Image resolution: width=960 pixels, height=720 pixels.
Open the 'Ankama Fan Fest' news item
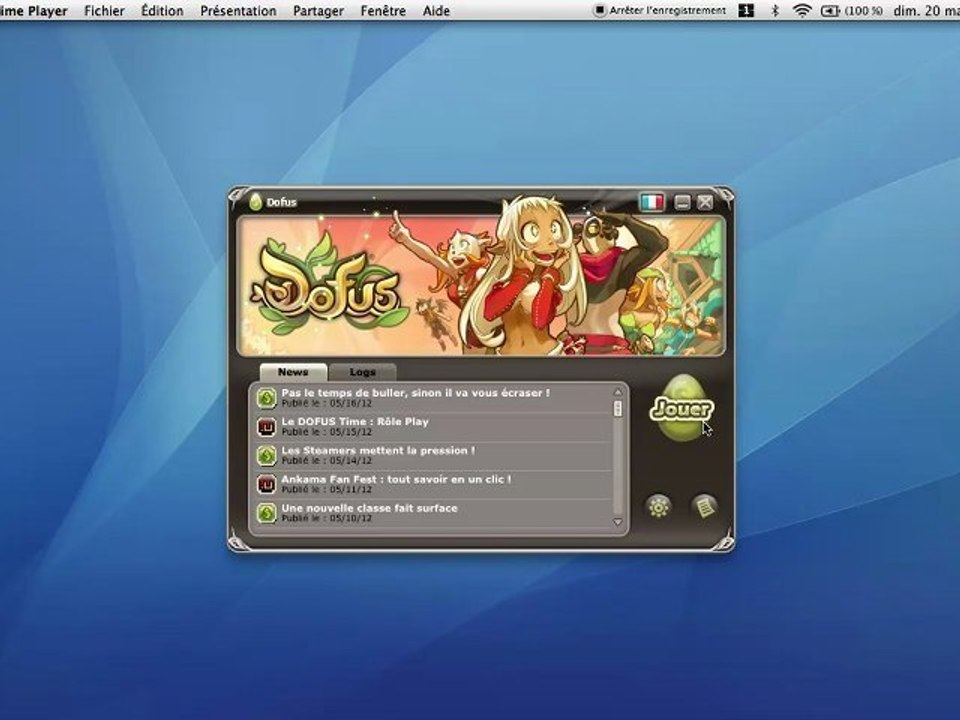(x=433, y=484)
